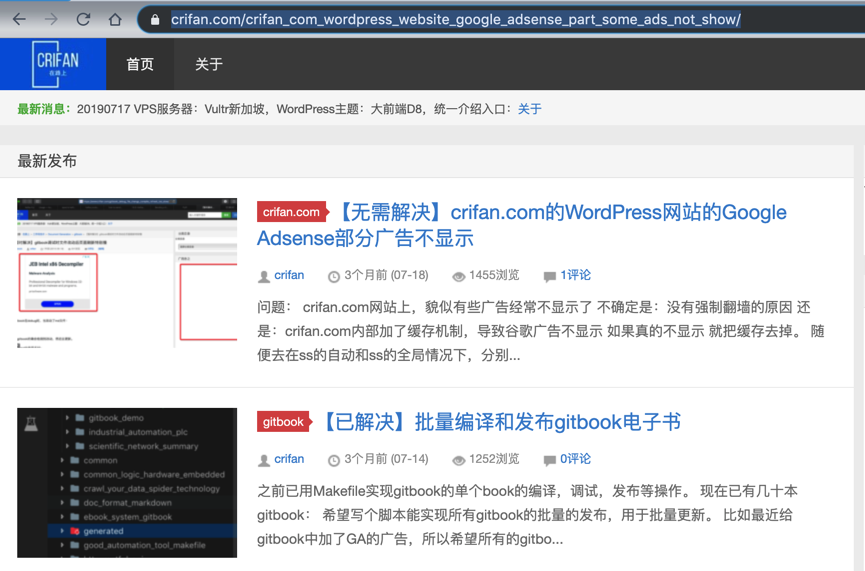Click the comment bubble icon beside 0评论

click(549, 460)
